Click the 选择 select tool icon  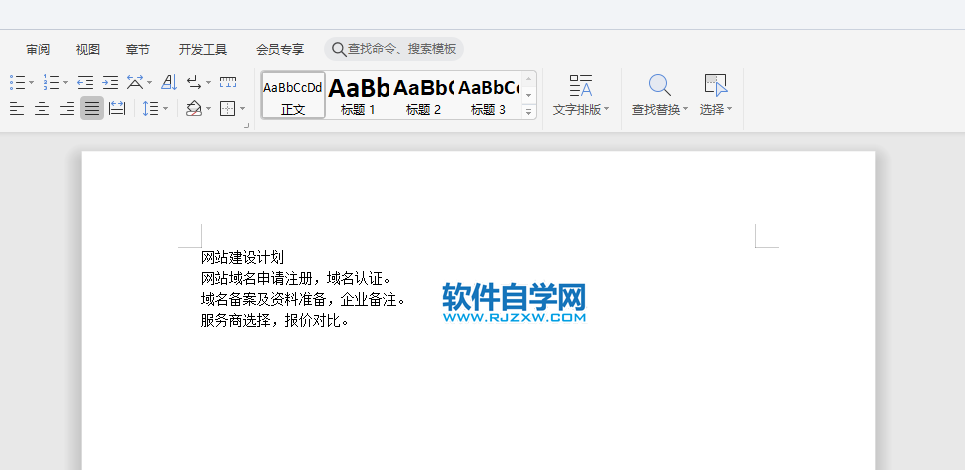pos(716,86)
